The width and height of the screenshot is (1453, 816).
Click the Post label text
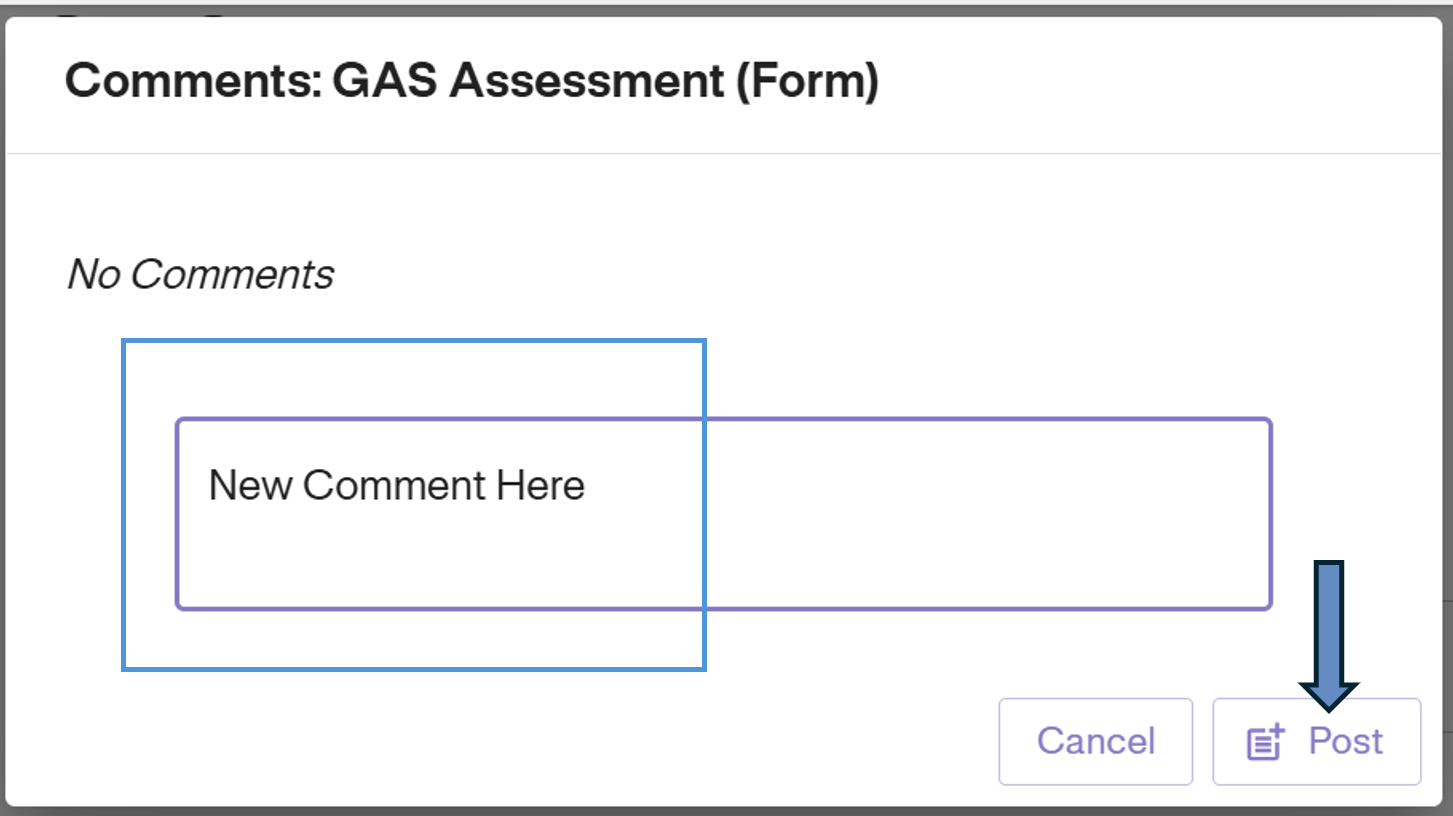point(1344,740)
